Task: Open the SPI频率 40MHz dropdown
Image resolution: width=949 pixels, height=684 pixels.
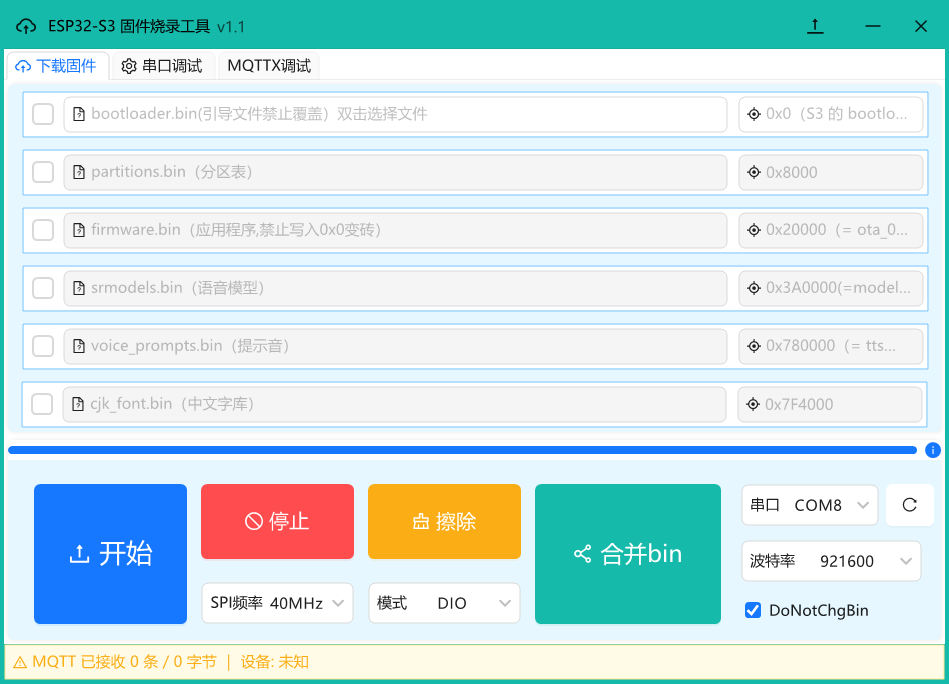Action: point(277,603)
